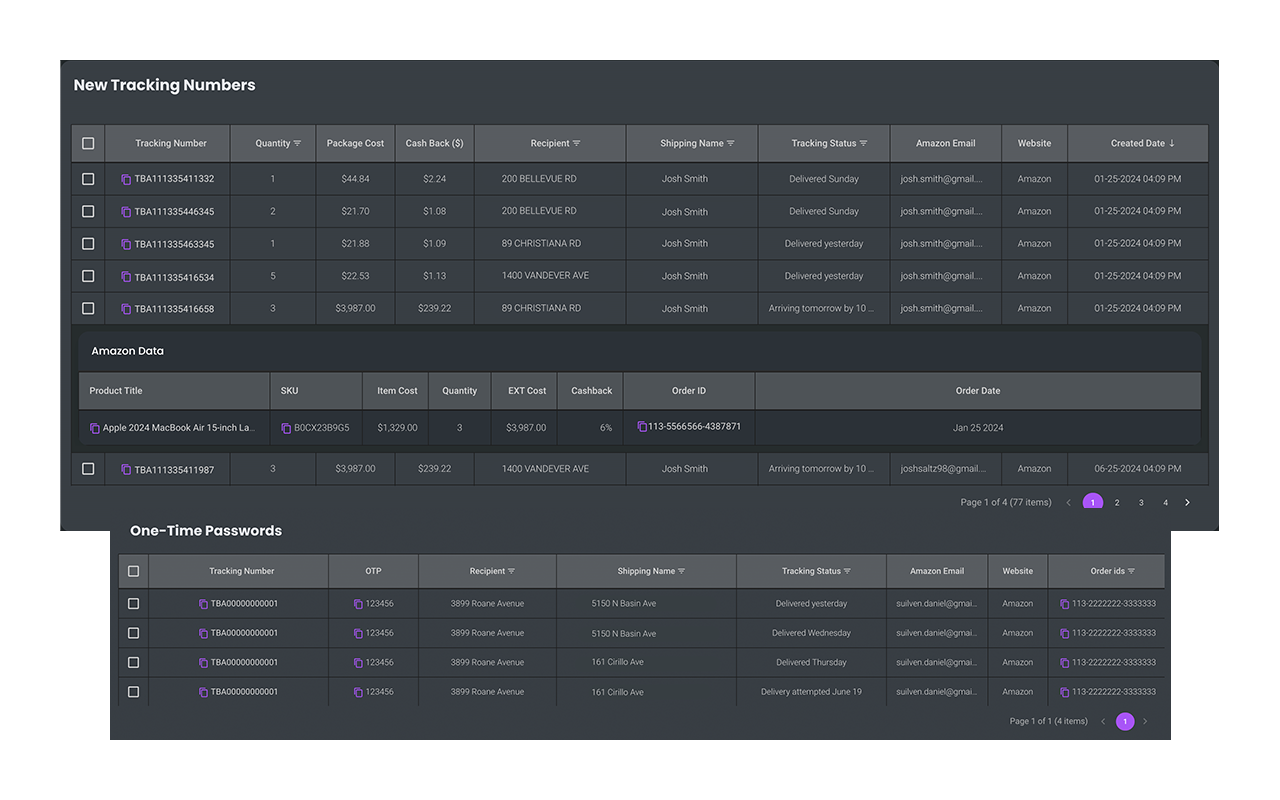Check the Delivery attempted June 19 row
The width and height of the screenshot is (1280, 800).
133,691
